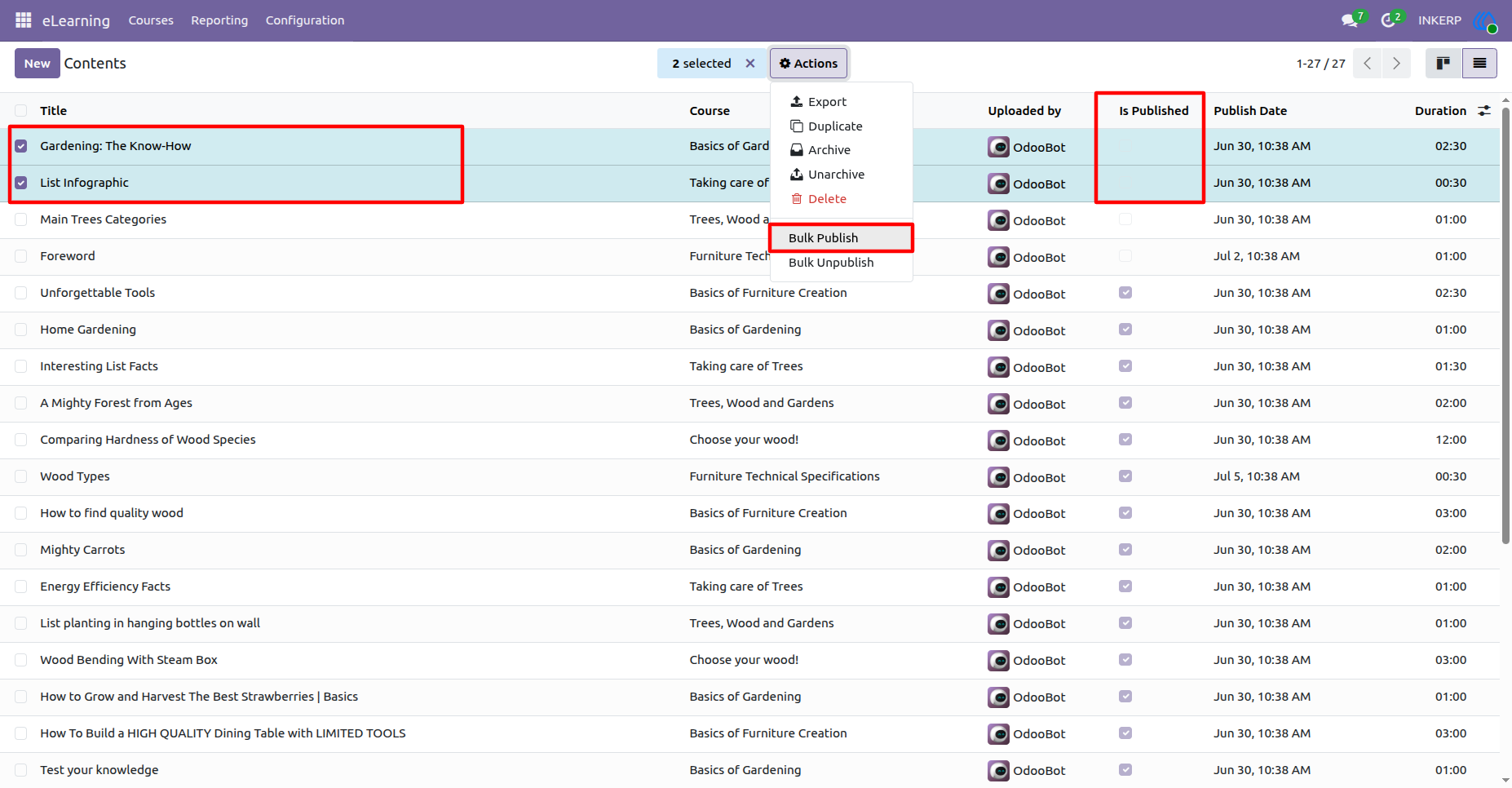Clear selection with the X icon

coord(750,64)
